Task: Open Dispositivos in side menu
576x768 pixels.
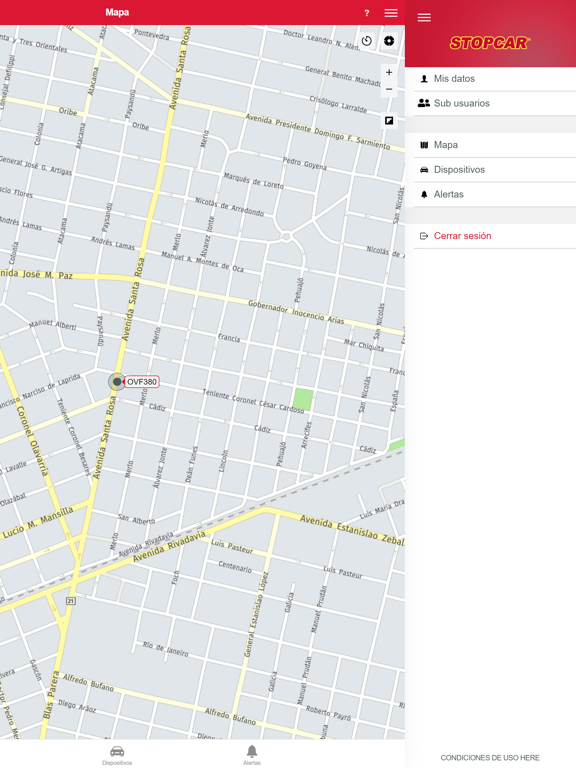Action: 495,169
